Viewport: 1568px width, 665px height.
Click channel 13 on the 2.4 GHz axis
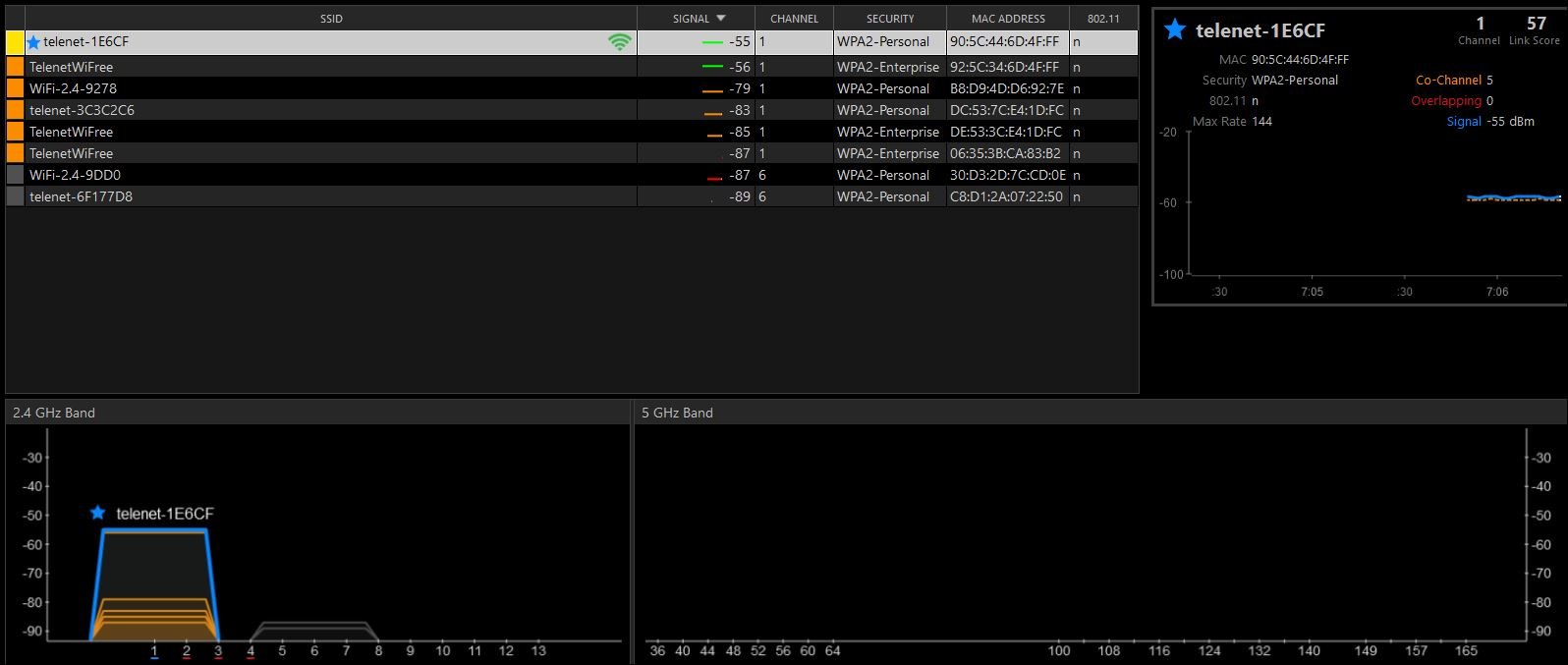pyautogui.click(x=537, y=650)
